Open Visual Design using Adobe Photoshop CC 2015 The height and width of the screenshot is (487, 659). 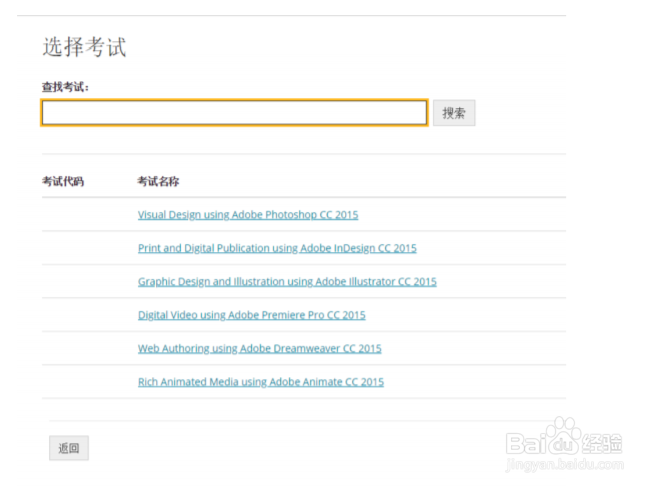tap(248, 215)
